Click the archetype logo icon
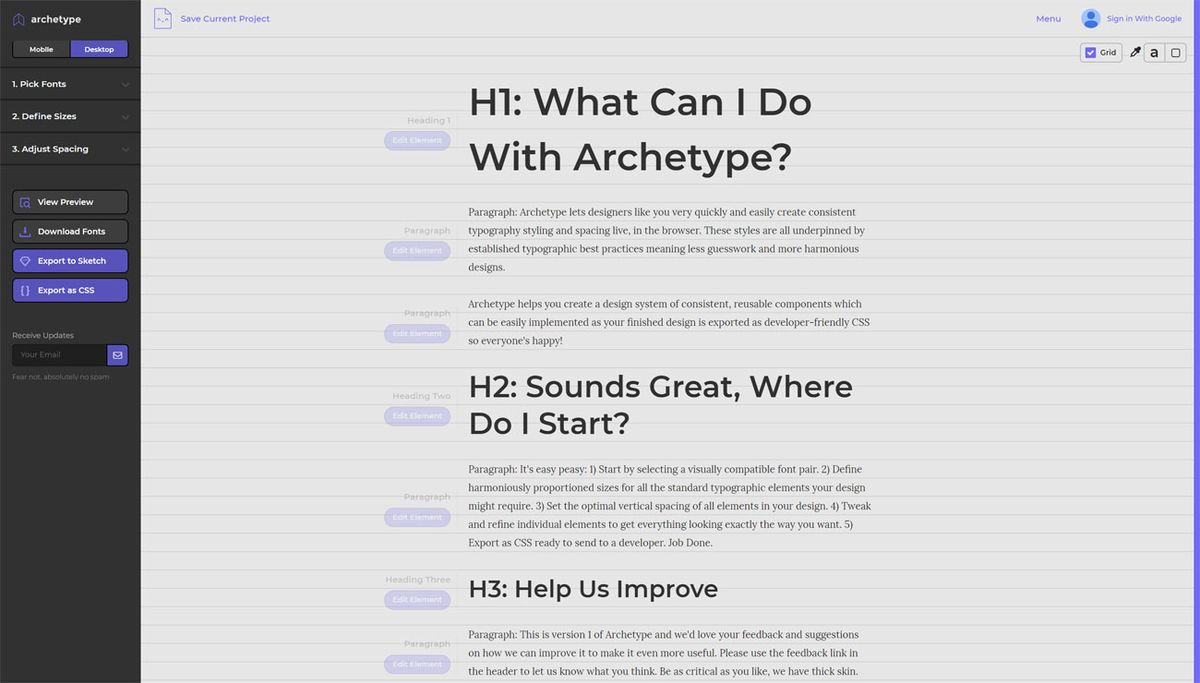Screen dimensions: 1200x683 pos(16,18)
